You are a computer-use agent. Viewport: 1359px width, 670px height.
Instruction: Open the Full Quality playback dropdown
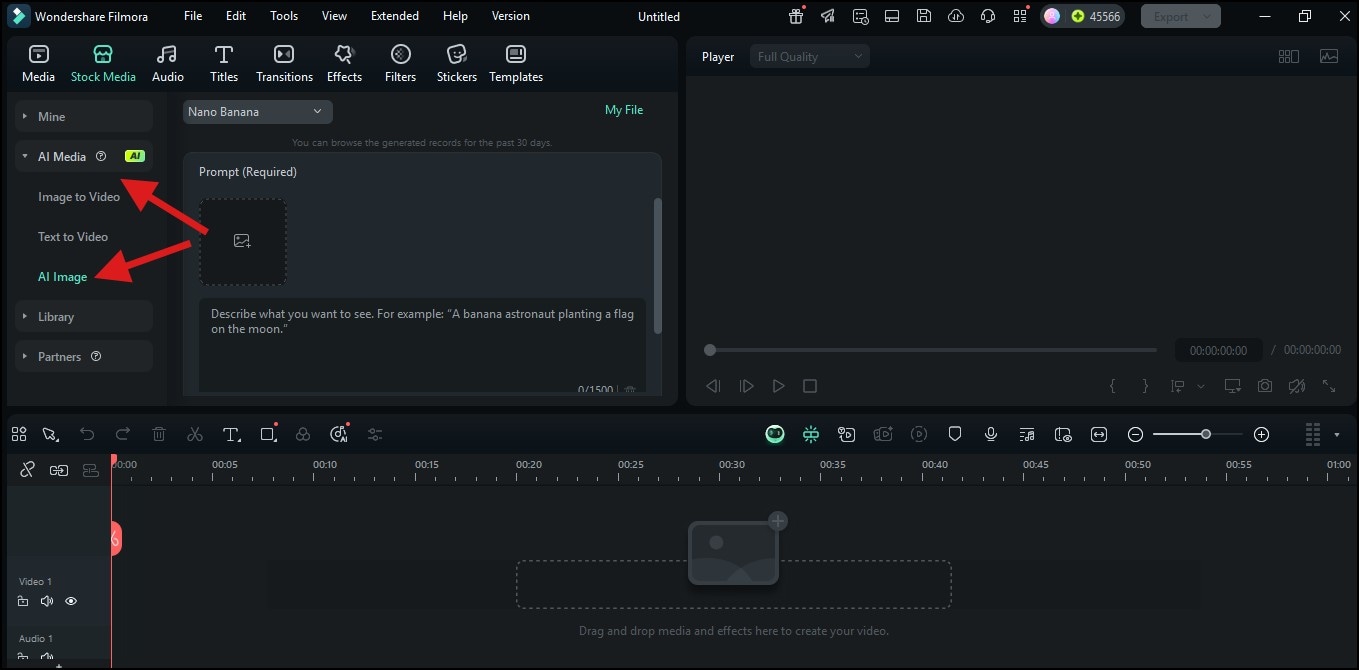809,56
